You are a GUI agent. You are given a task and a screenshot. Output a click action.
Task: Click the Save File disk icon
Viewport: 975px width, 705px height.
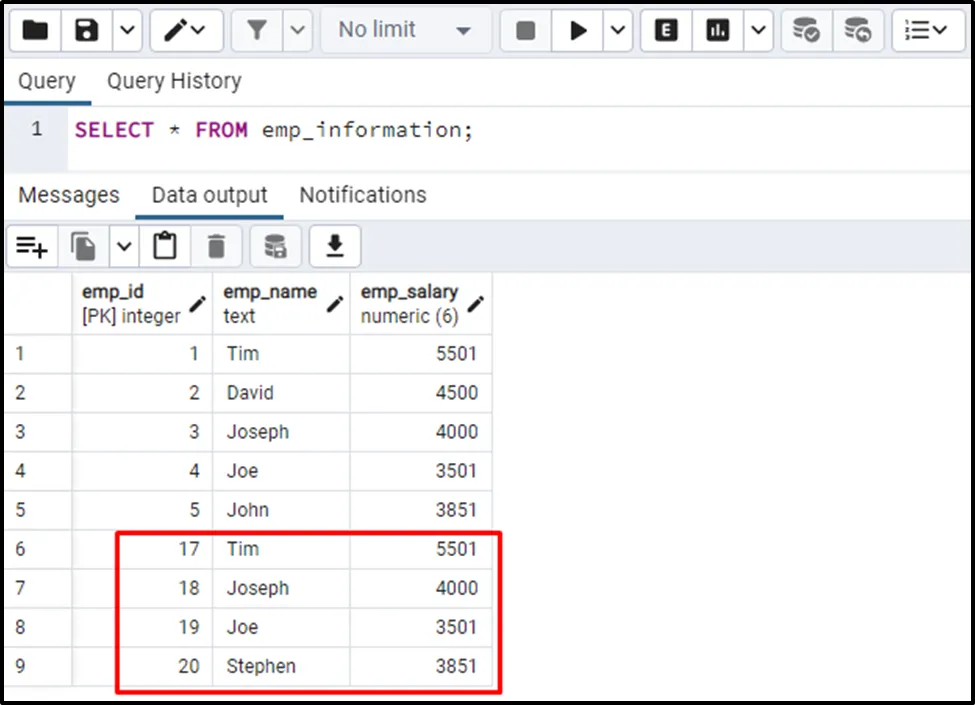[89, 31]
